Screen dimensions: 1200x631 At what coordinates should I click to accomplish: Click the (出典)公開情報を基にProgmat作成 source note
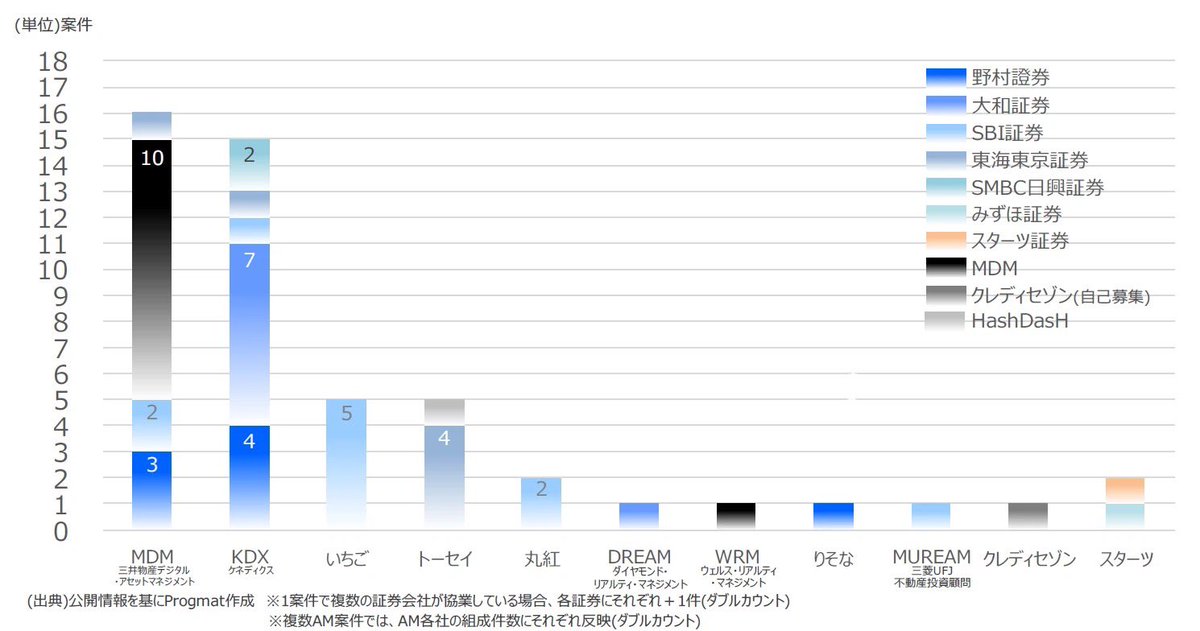[x=140, y=602]
